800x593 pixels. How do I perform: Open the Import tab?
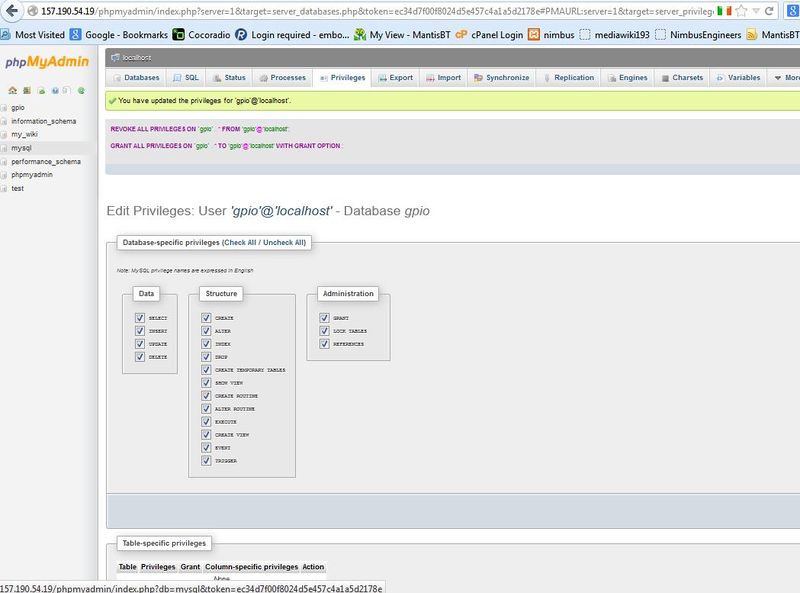tap(443, 78)
